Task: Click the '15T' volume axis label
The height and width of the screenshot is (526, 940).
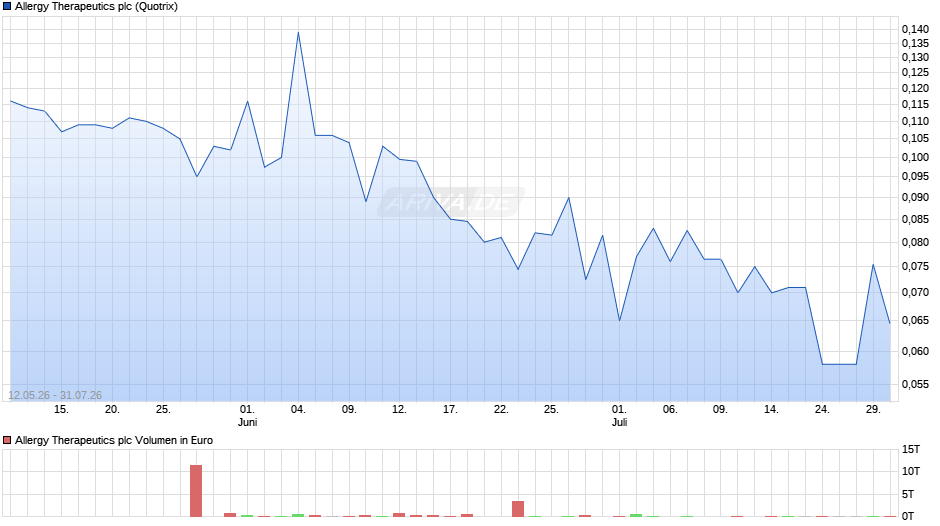Action: 911,449
